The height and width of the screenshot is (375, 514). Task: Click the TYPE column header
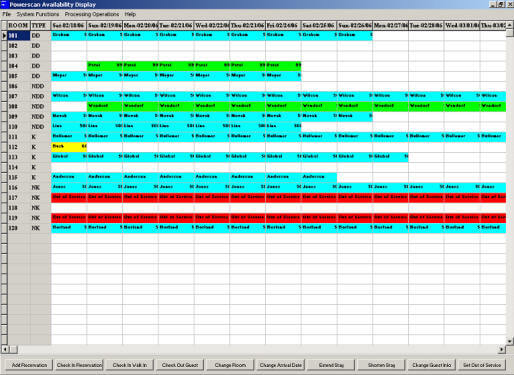(41, 25)
